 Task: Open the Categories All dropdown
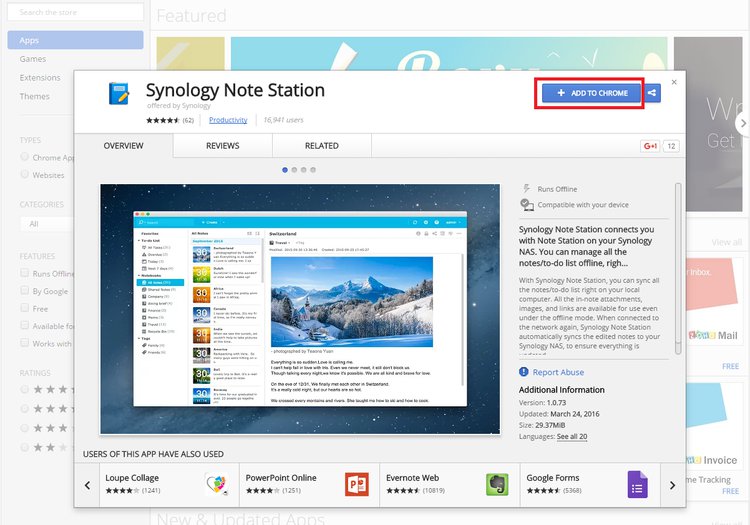(47, 224)
